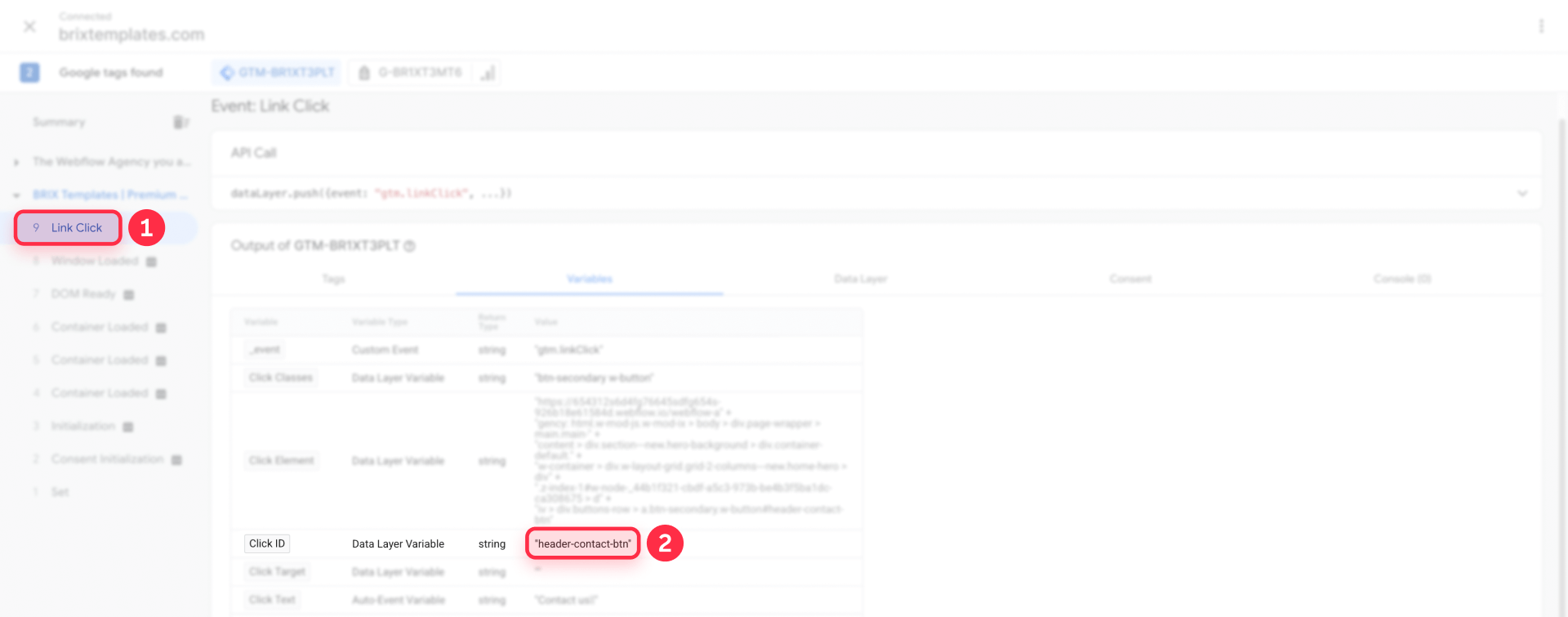This screenshot has width=1568, height=617.
Task: Click the clear events icon beside Summary
Action: 180,122
